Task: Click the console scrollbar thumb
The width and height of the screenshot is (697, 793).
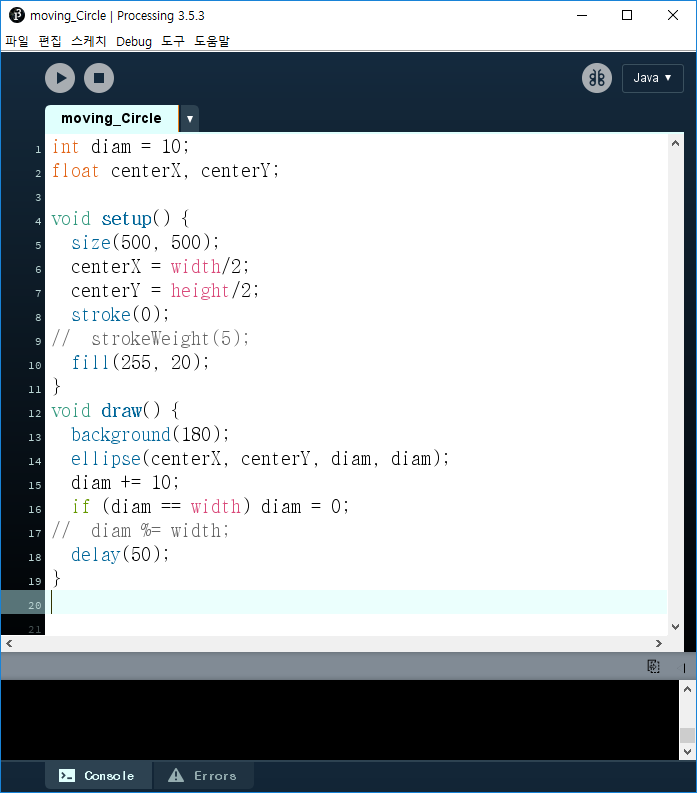Action: tap(687, 735)
